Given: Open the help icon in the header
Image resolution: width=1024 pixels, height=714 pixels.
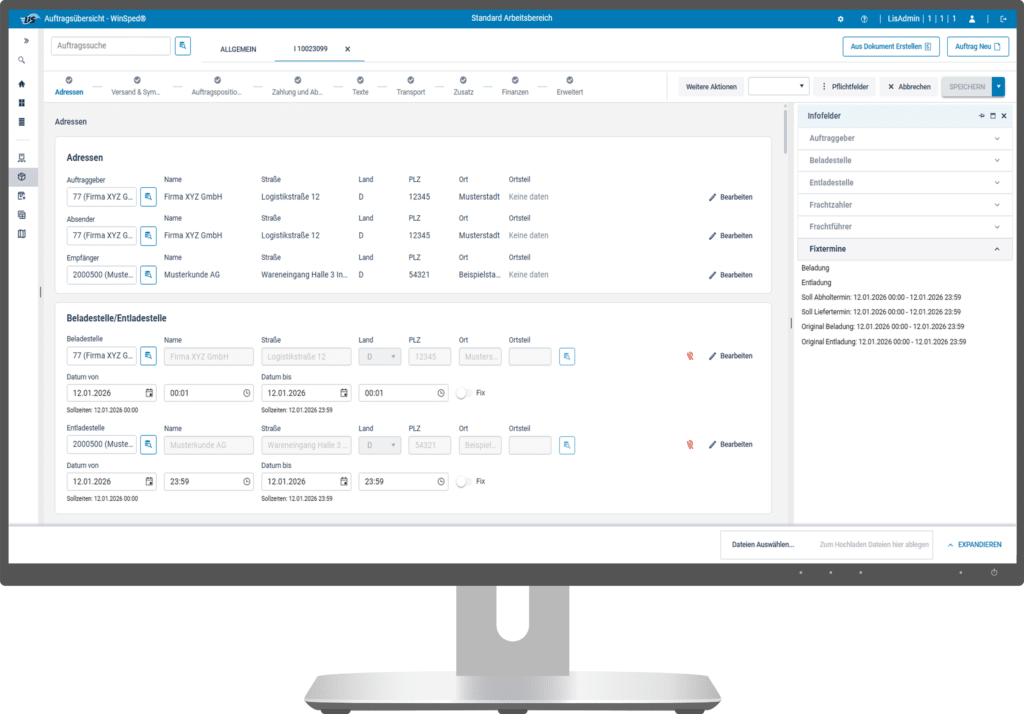Looking at the screenshot, I should [x=864, y=18].
